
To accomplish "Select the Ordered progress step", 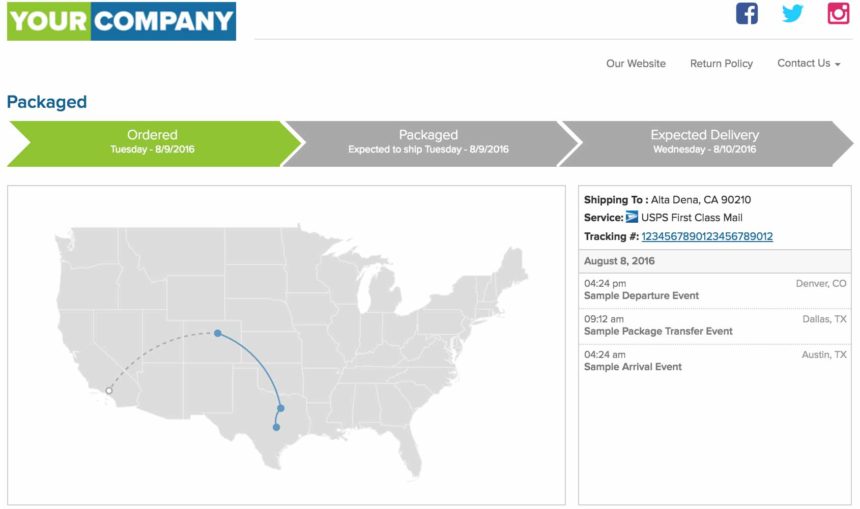I will (152, 142).
